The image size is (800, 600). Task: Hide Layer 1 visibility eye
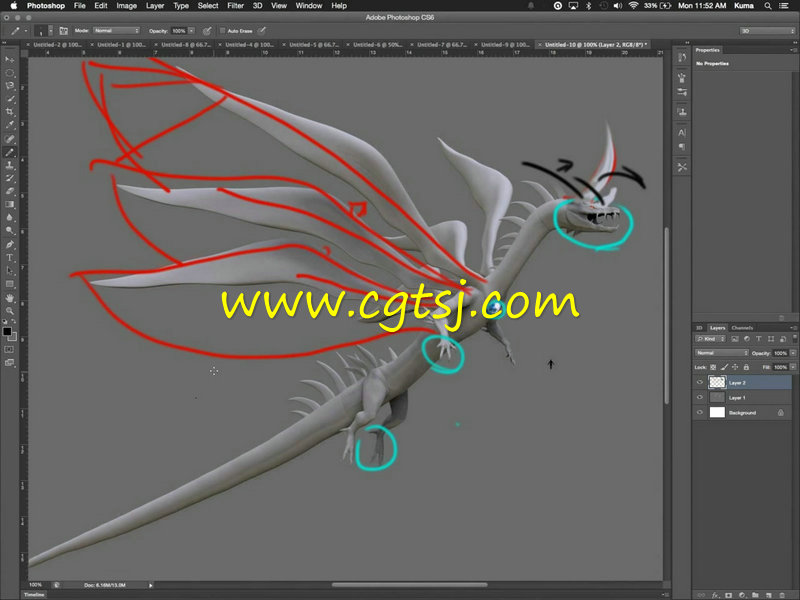tap(700, 397)
